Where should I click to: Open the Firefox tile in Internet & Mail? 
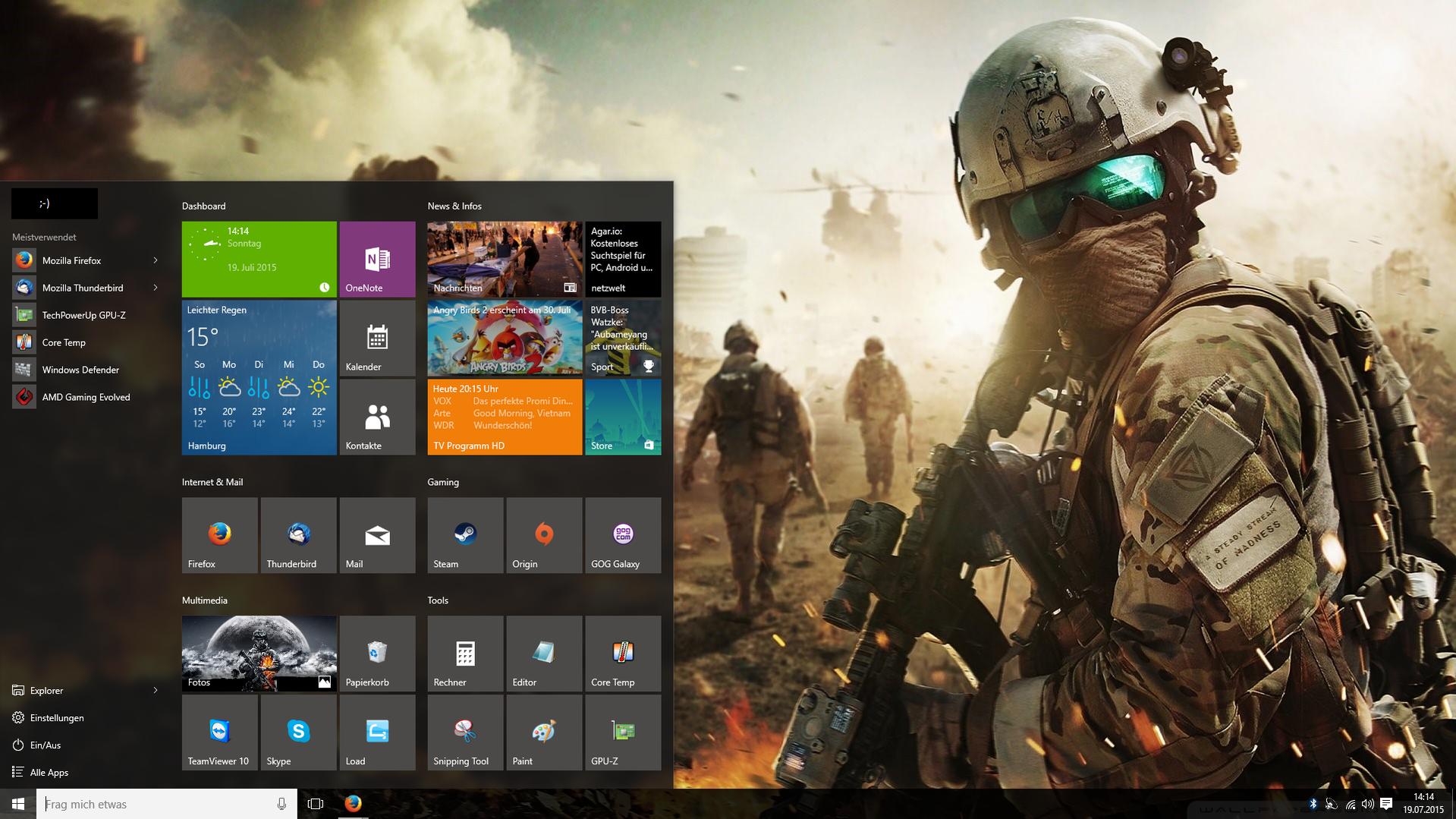(219, 535)
